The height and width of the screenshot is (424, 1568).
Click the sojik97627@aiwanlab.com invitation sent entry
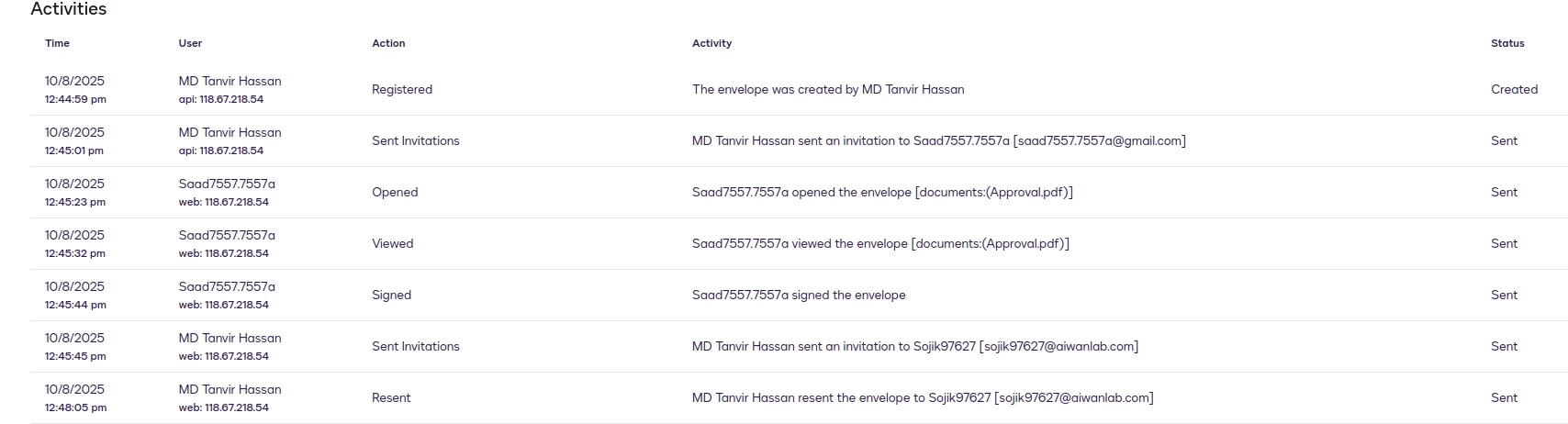click(914, 346)
